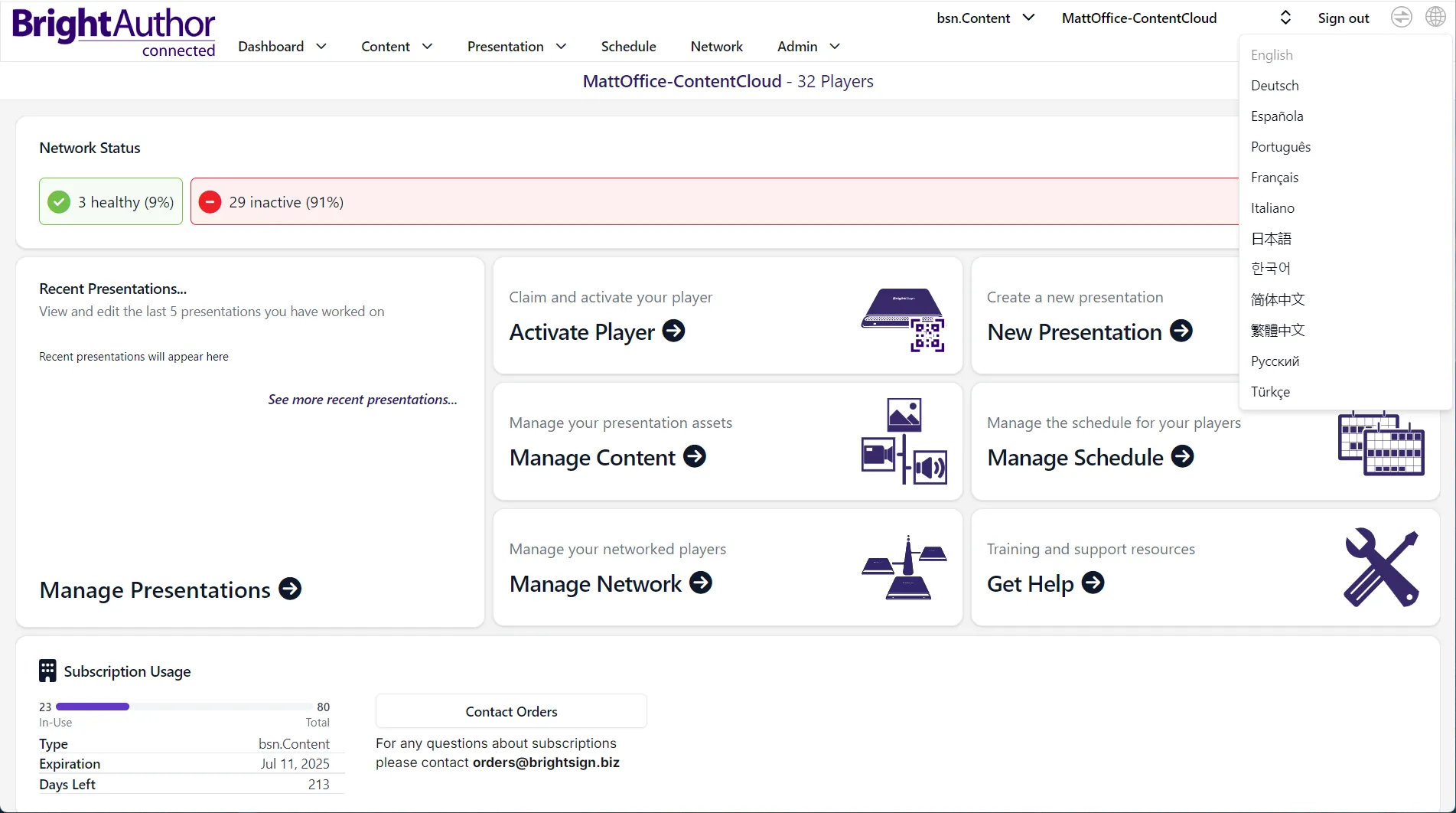Click the Get Help arrow icon
Screen dimensions: 1456x813
(1093, 583)
